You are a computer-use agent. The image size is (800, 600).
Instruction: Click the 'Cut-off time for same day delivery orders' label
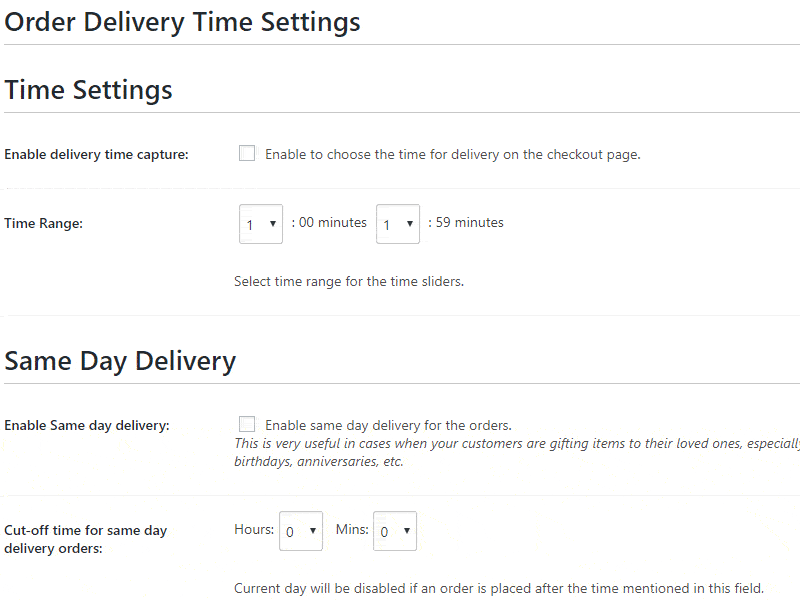[85, 539]
